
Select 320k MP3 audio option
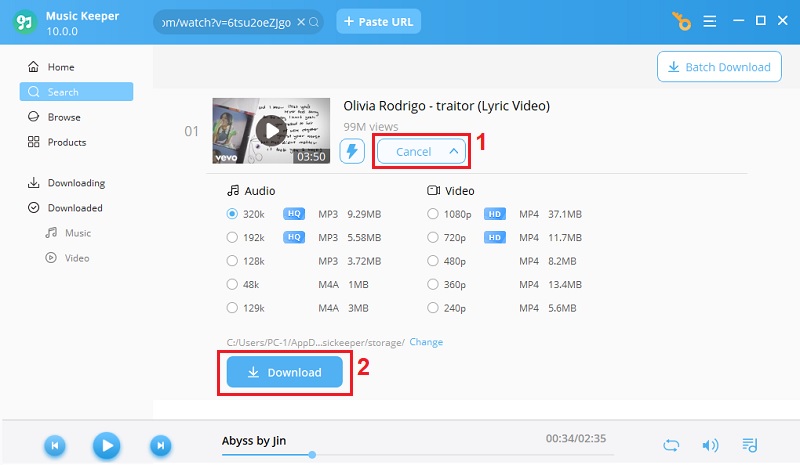coord(232,214)
